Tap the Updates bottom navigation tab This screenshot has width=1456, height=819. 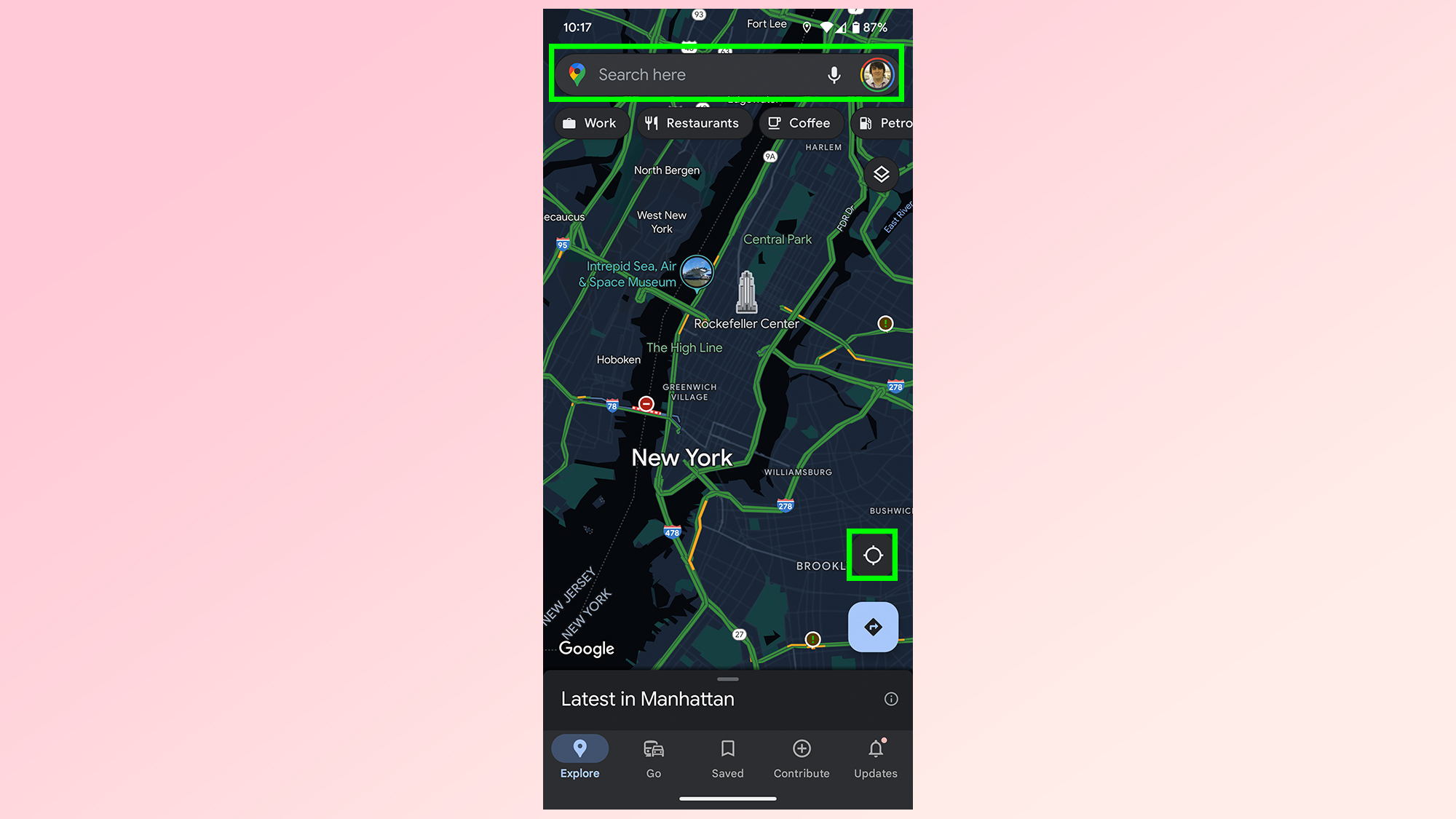[x=875, y=758]
